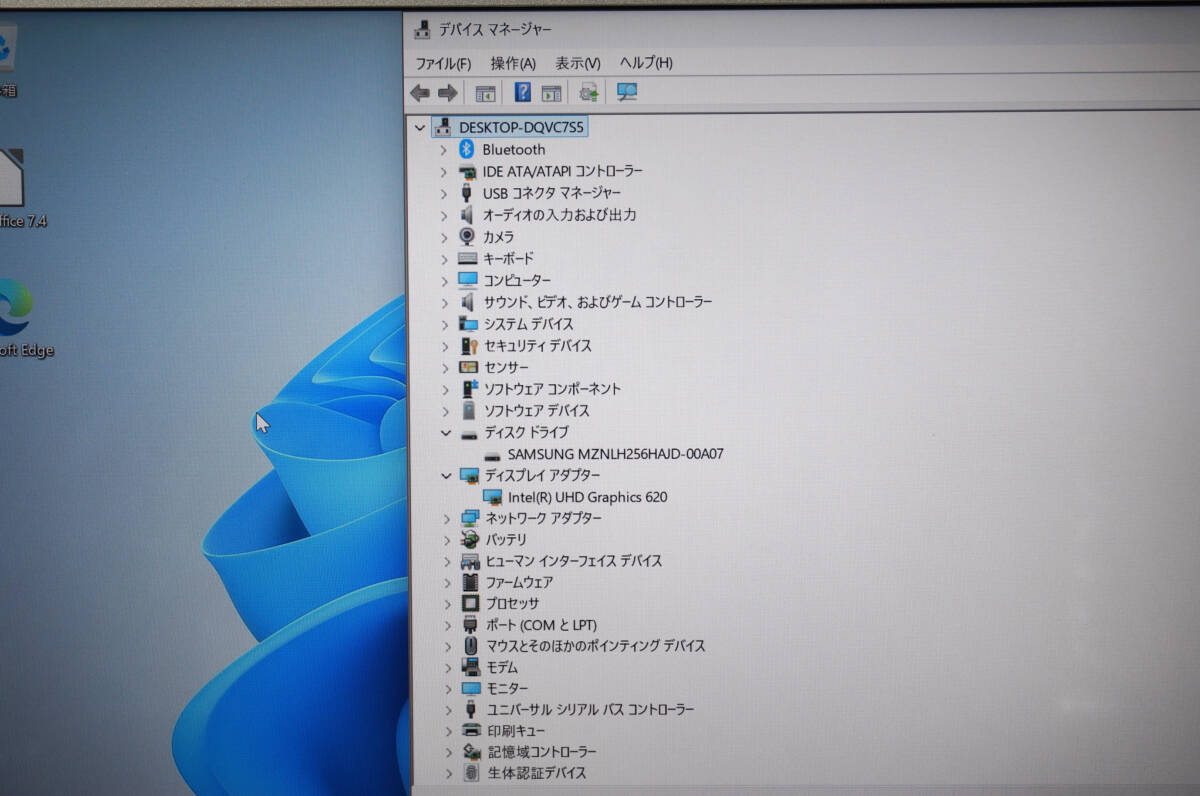Click the speaker icon beside オーディオの入力および出力
Viewport: 1200px width, 796px height.
click(x=466, y=214)
